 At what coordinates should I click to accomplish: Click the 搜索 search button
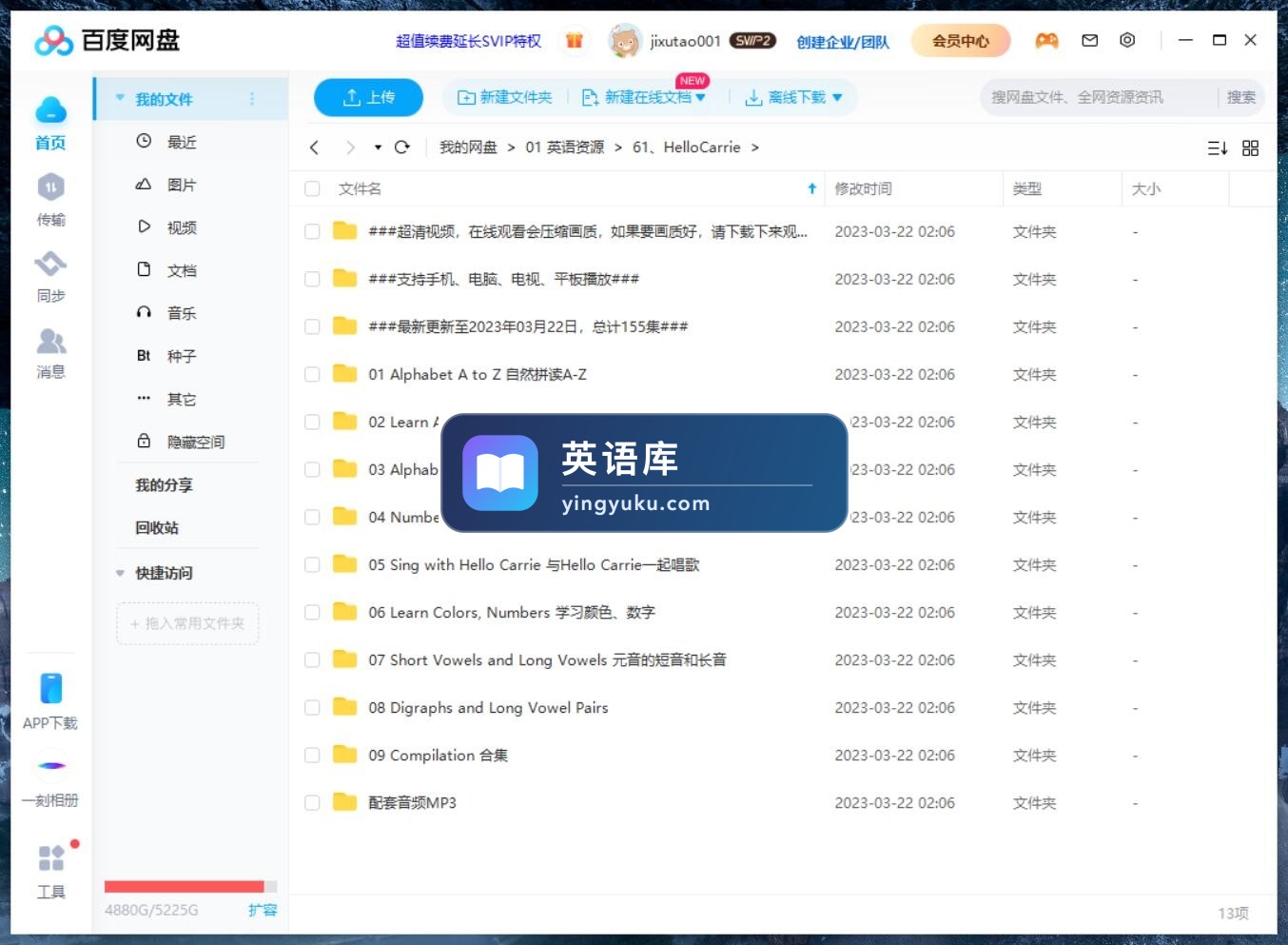pos(1240,97)
